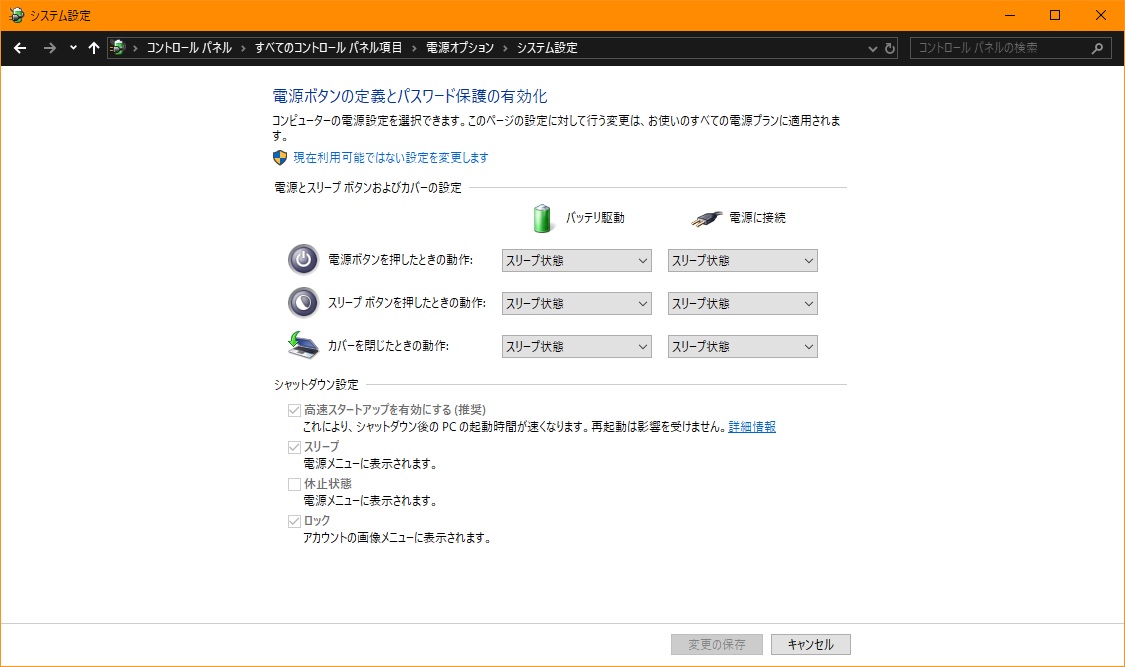
Task: Click the power plug icon
Action: tap(706, 218)
